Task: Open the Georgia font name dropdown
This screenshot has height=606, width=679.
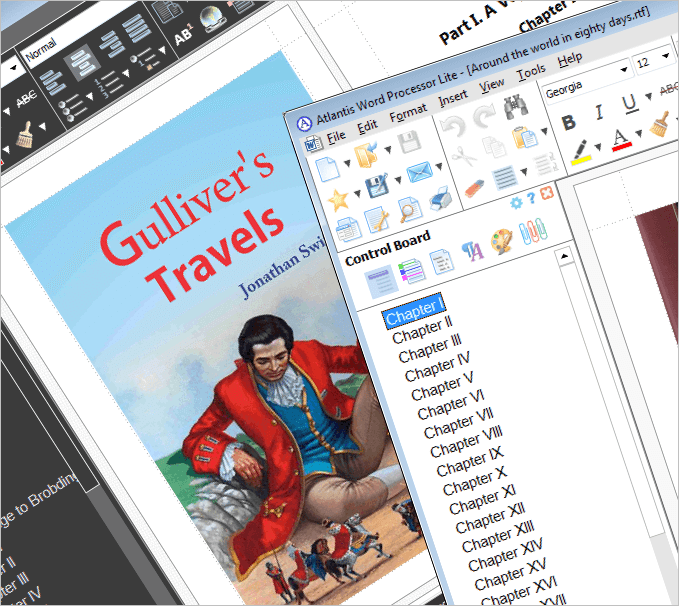Action: click(x=624, y=70)
